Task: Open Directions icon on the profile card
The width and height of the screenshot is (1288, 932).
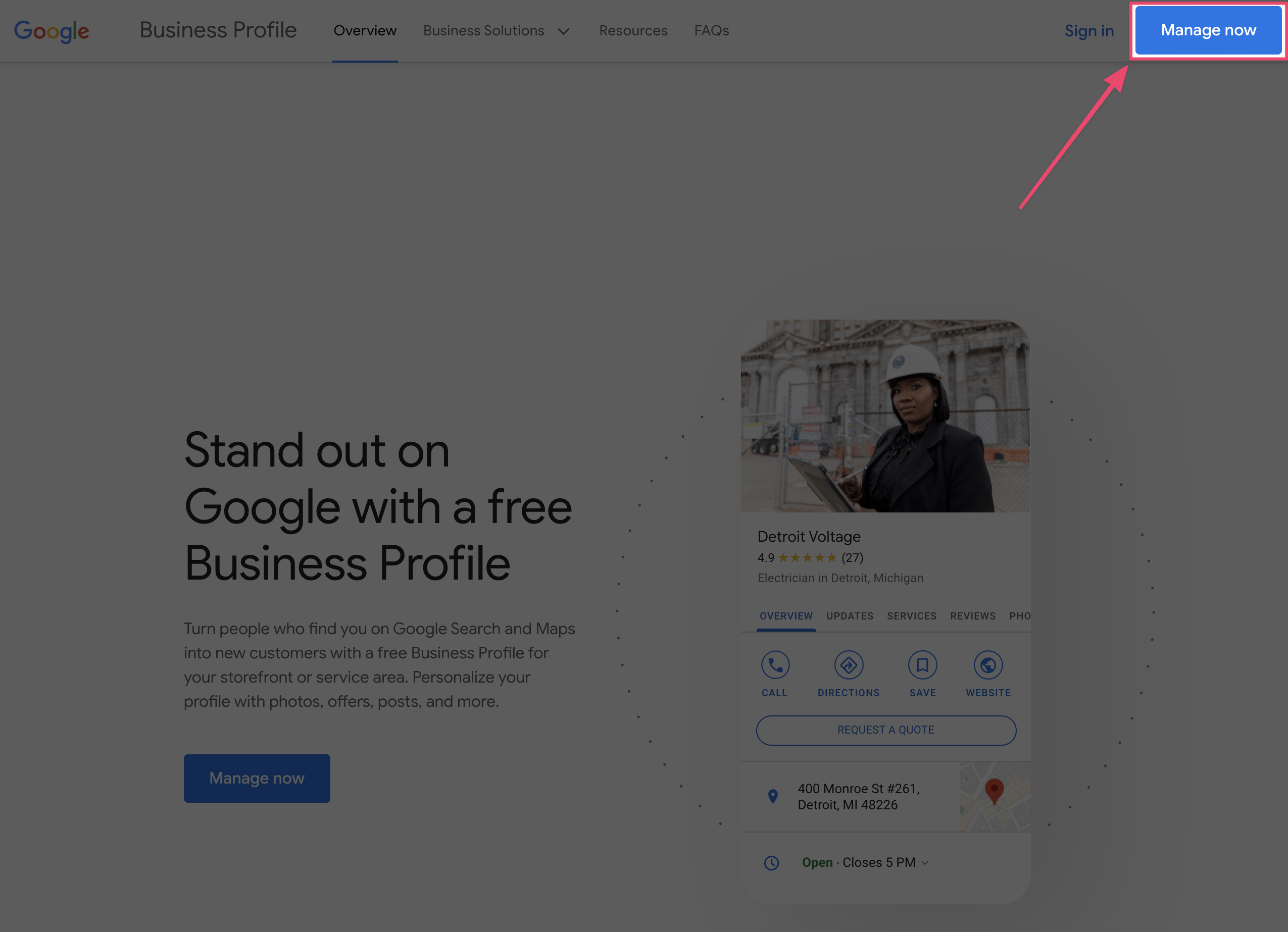Action: [849, 664]
